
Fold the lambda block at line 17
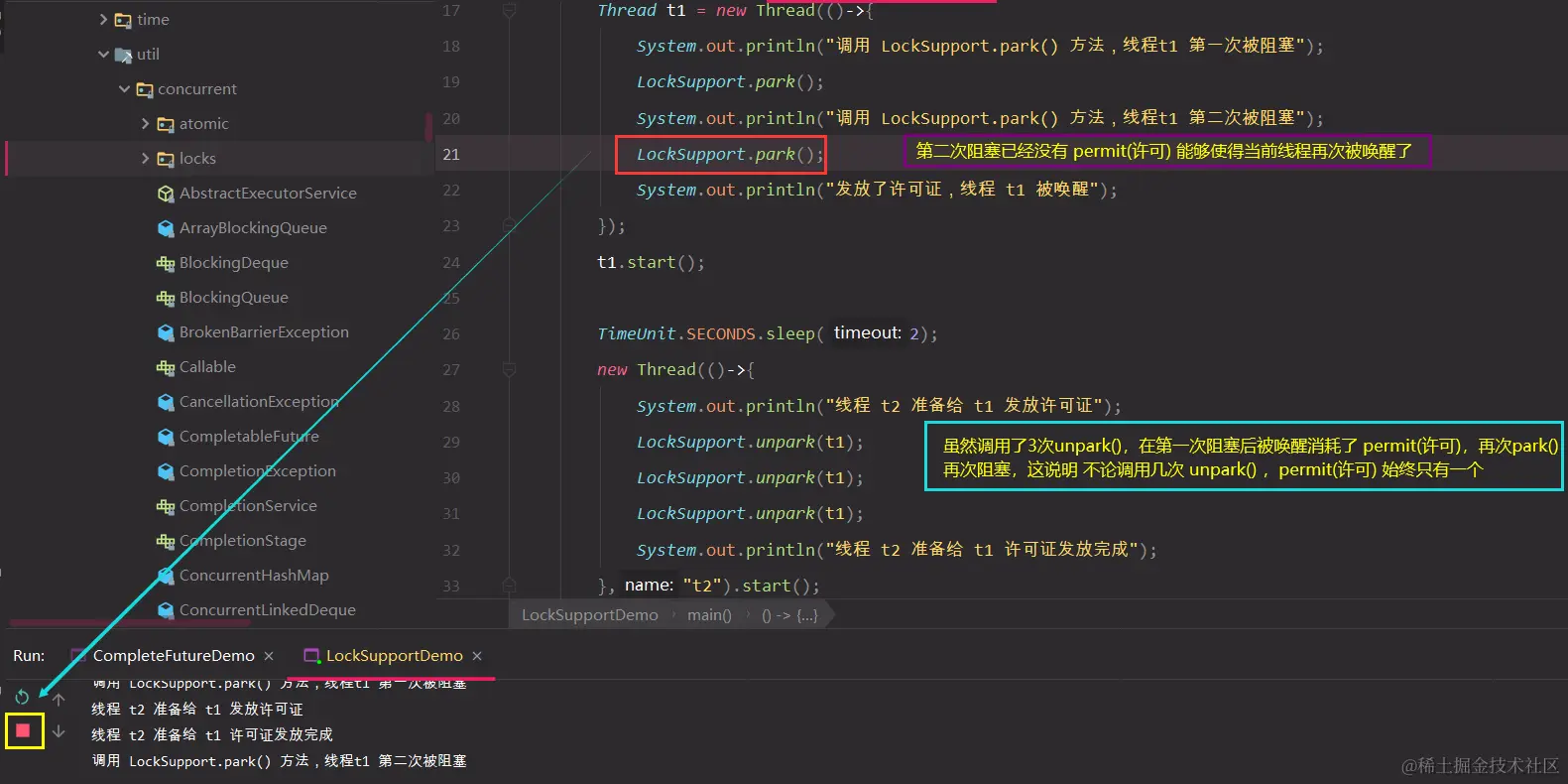[x=509, y=11]
